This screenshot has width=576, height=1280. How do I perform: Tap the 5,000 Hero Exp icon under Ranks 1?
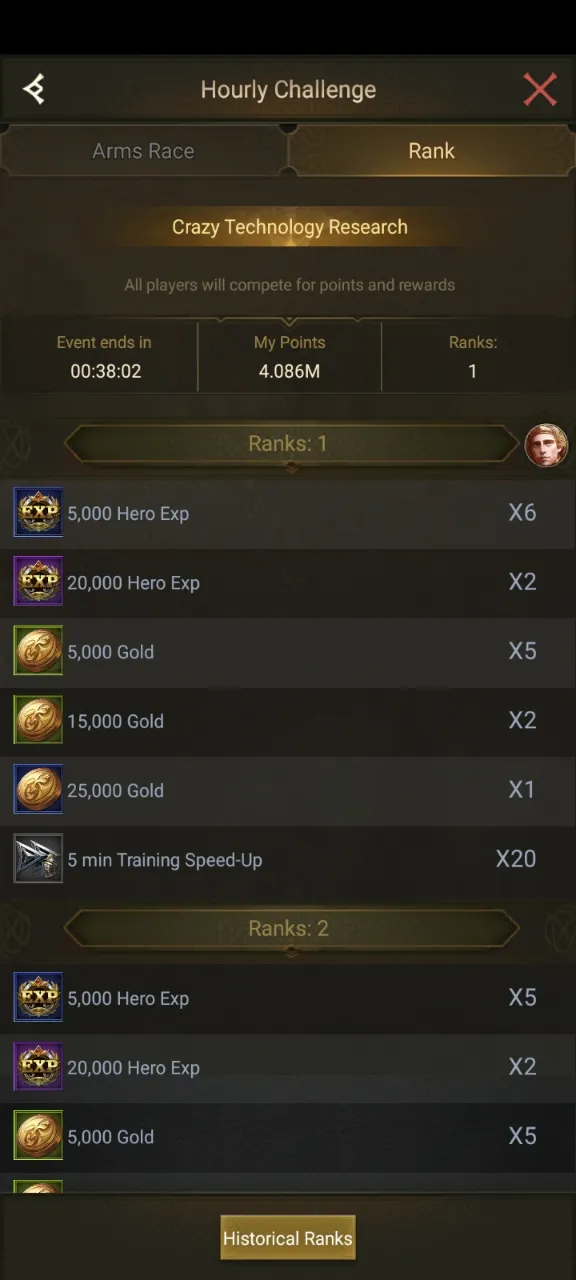(x=38, y=513)
